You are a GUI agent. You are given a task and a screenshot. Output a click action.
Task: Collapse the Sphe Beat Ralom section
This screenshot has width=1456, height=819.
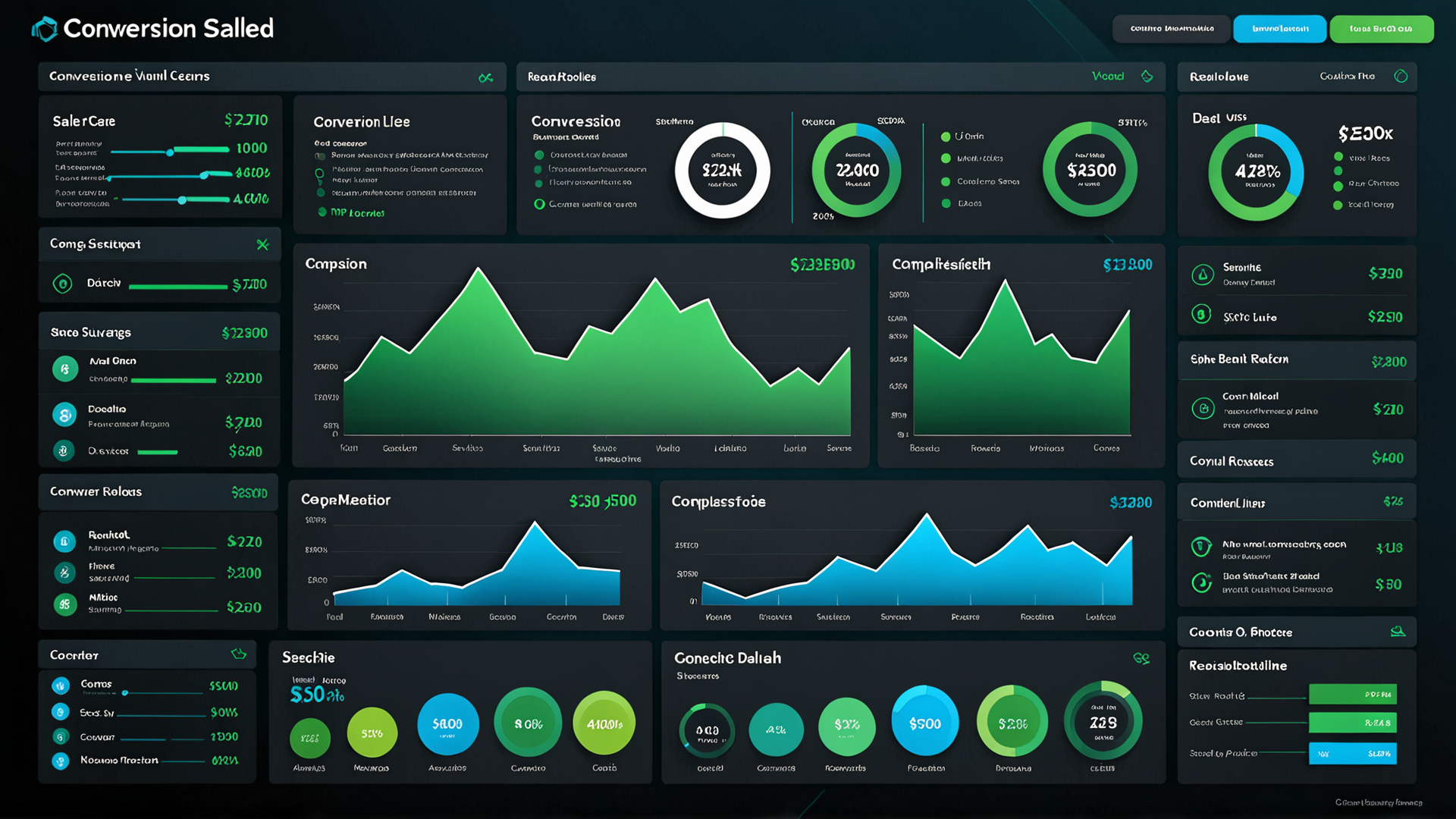[x=1297, y=360]
